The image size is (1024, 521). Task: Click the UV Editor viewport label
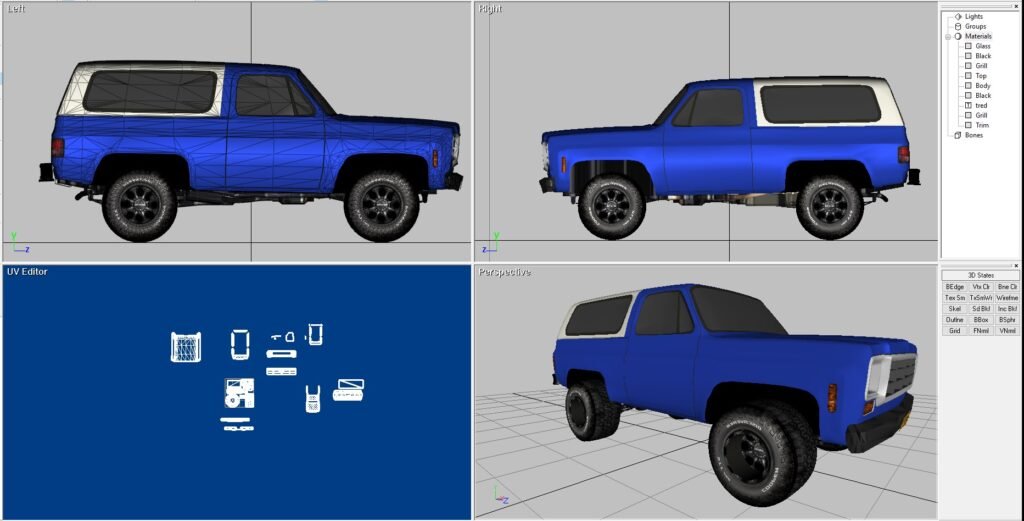(x=27, y=272)
